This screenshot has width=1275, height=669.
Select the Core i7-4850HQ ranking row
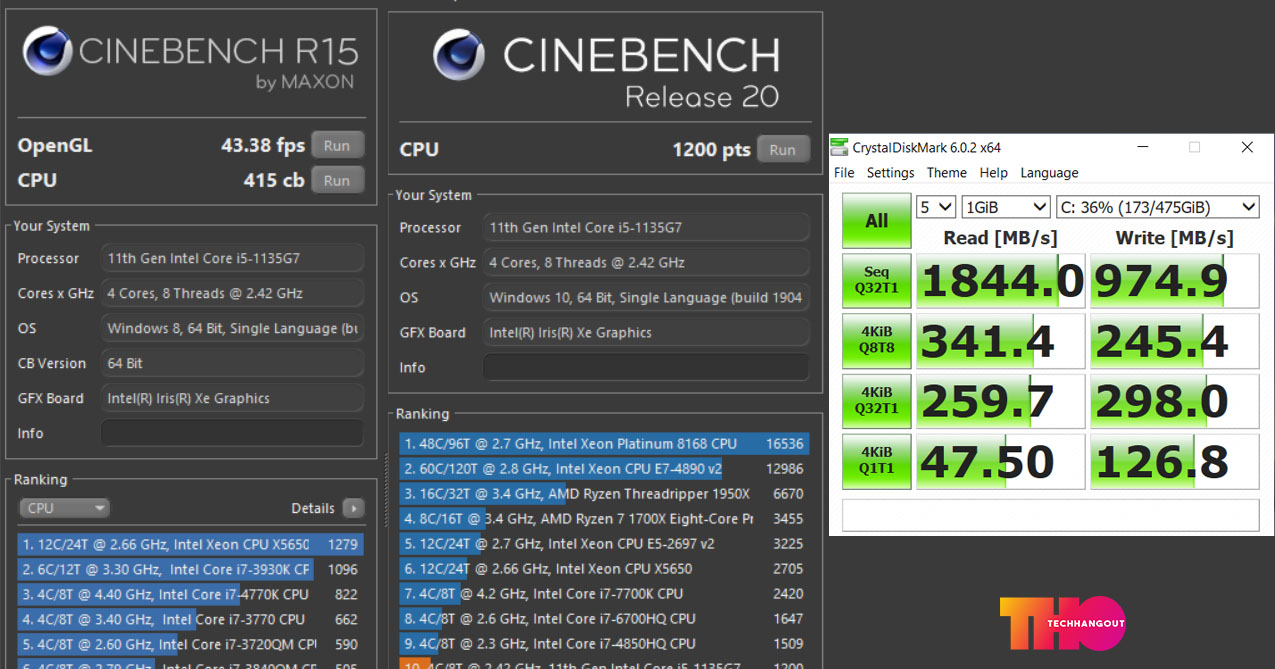[604, 644]
